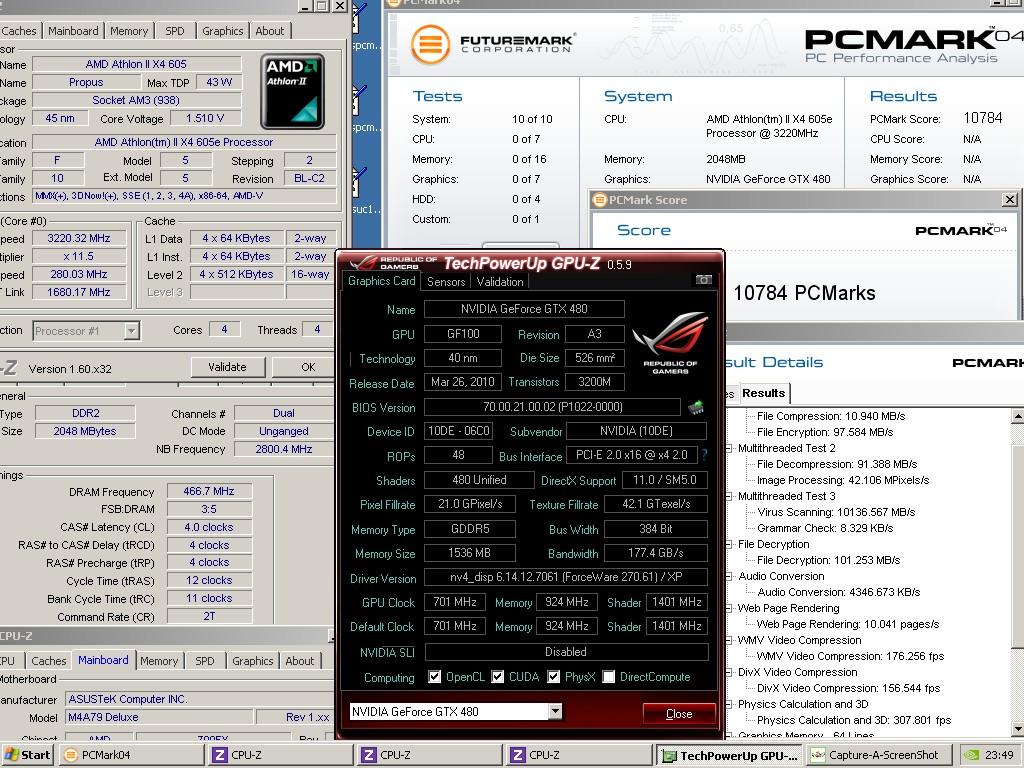Image resolution: width=1024 pixels, height=768 pixels.
Task: Click the Futuremark orange logo
Action: point(430,44)
